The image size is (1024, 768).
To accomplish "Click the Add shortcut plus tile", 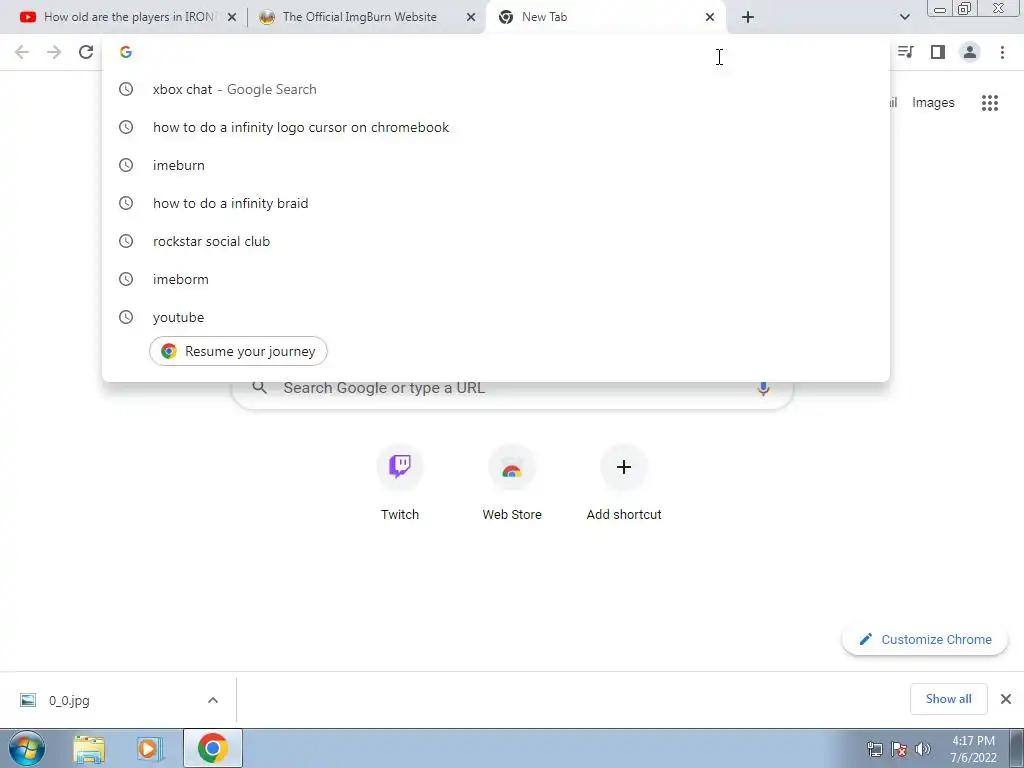I will click(x=624, y=467).
